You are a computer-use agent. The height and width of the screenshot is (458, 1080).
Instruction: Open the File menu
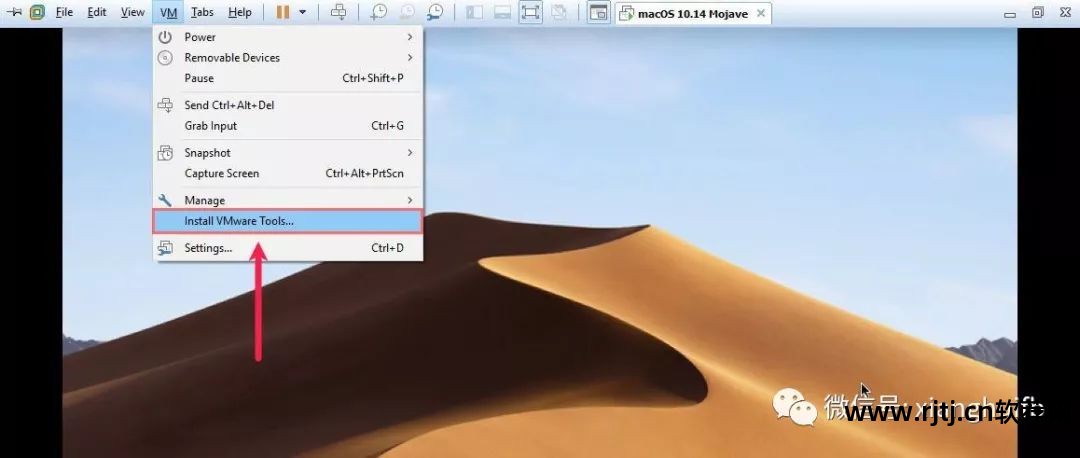click(x=64, y=12)
